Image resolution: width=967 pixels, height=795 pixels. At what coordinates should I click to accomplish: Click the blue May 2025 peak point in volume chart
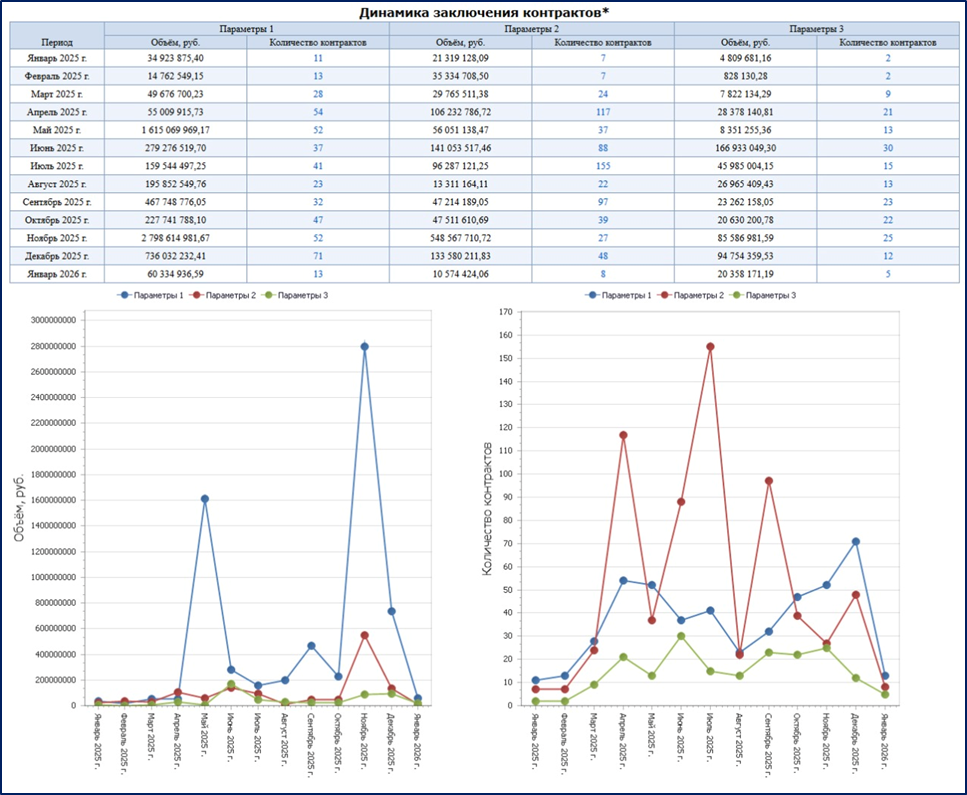(205, 499)
